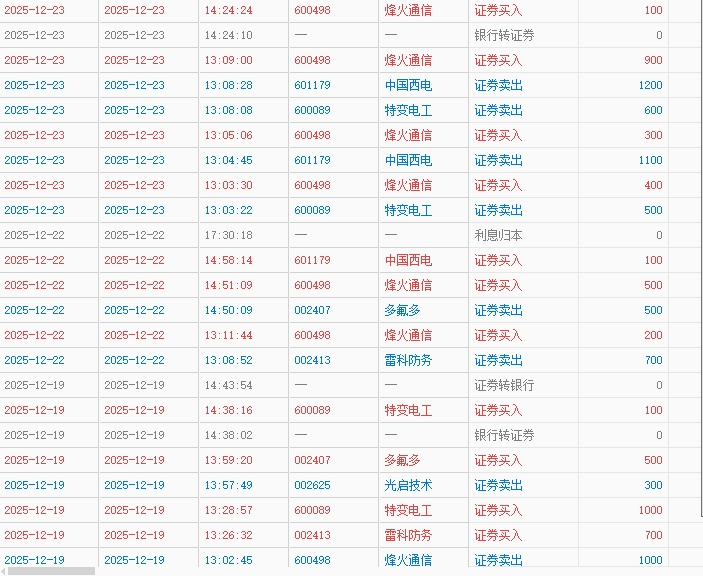This screenshot has width=703, height=576.
Task: Select 证券买入 in the 13:05:06 row
Action: pos(499,135)
